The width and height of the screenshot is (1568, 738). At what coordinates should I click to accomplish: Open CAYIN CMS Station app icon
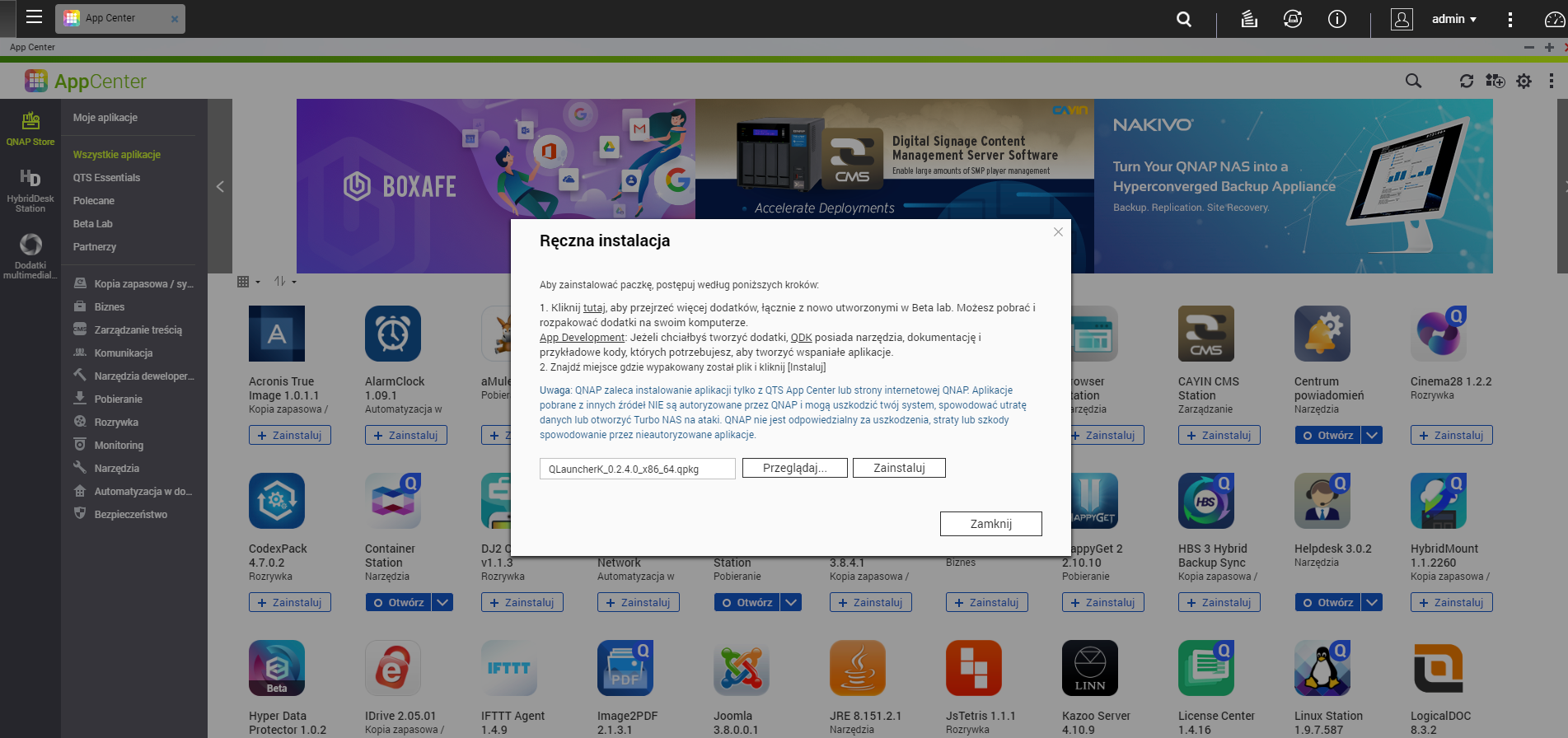pyautogui.click(x=1206, y=334)
